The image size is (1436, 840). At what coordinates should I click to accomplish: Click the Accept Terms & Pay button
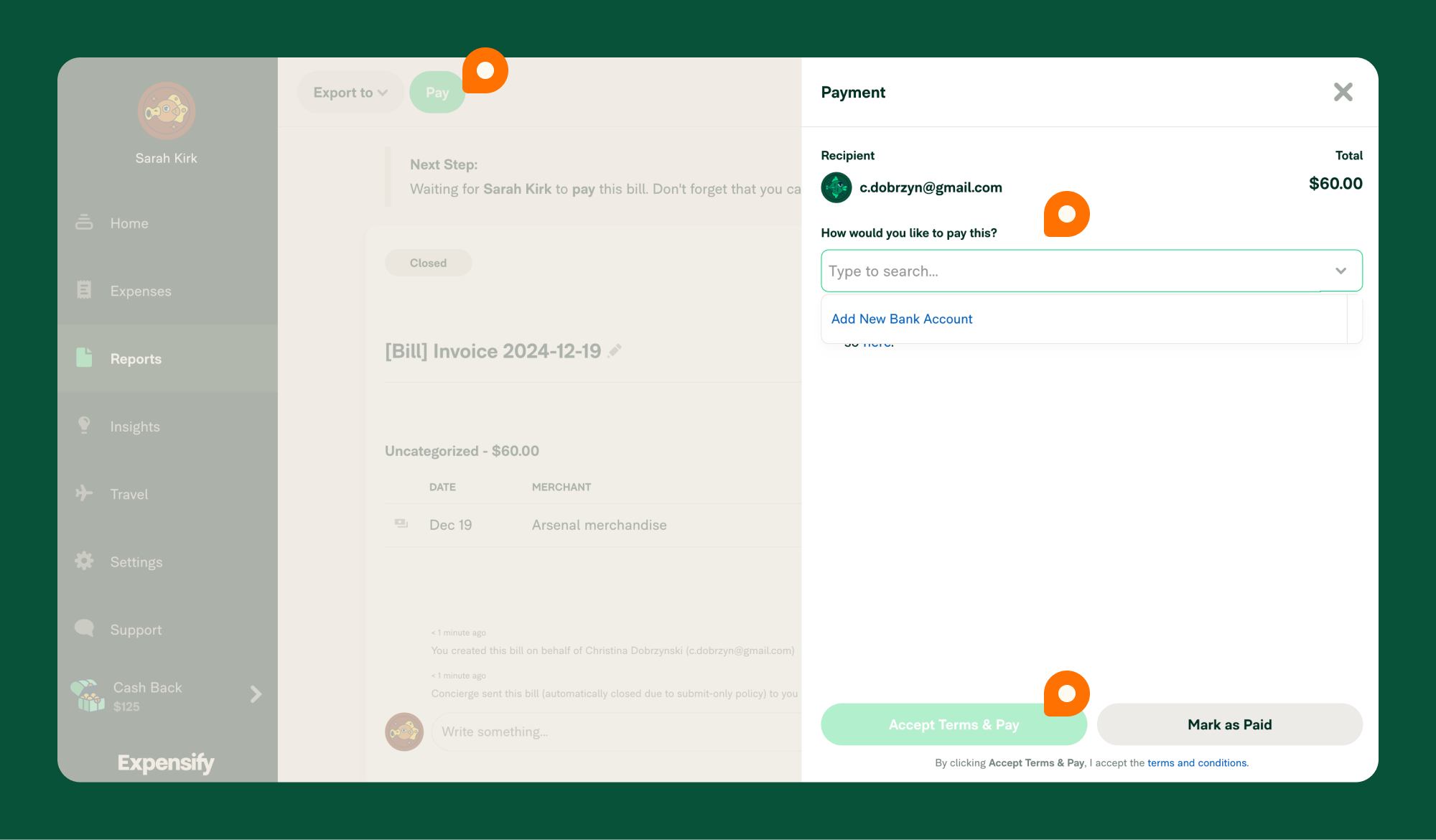tap(954, 723)
